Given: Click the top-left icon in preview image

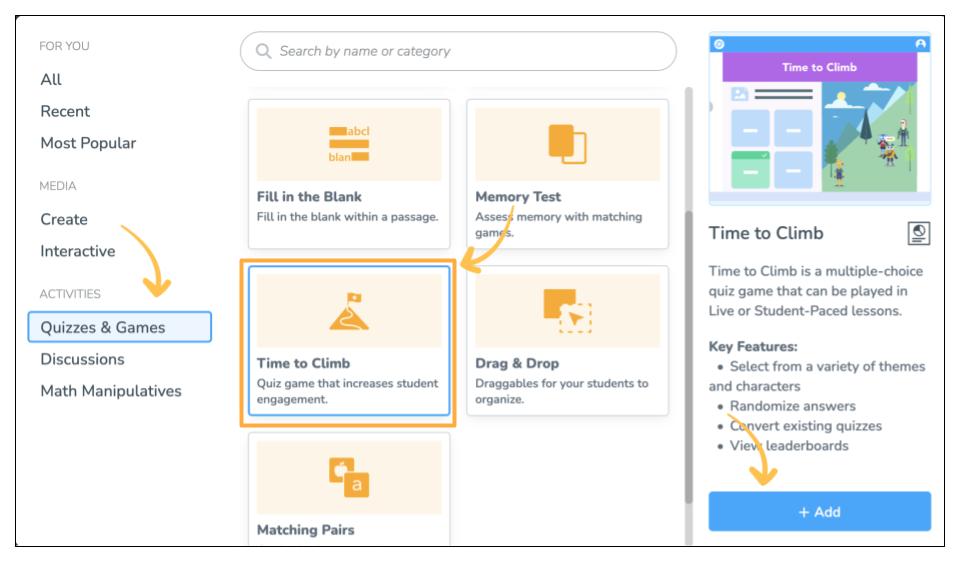Looking at the screenshot, I should 718,44.
